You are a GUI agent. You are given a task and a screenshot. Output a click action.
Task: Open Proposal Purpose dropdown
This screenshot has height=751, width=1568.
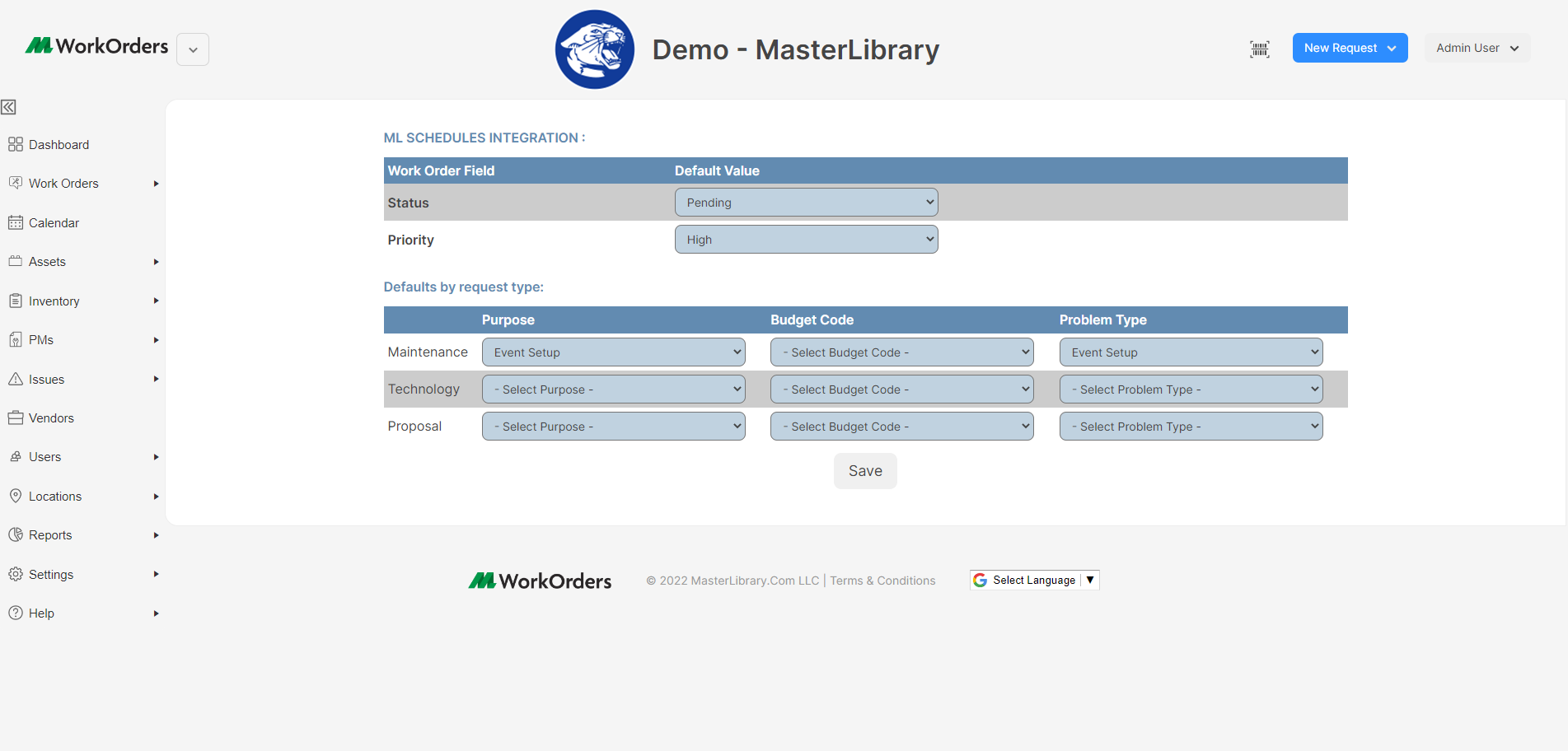click(613, 427)
